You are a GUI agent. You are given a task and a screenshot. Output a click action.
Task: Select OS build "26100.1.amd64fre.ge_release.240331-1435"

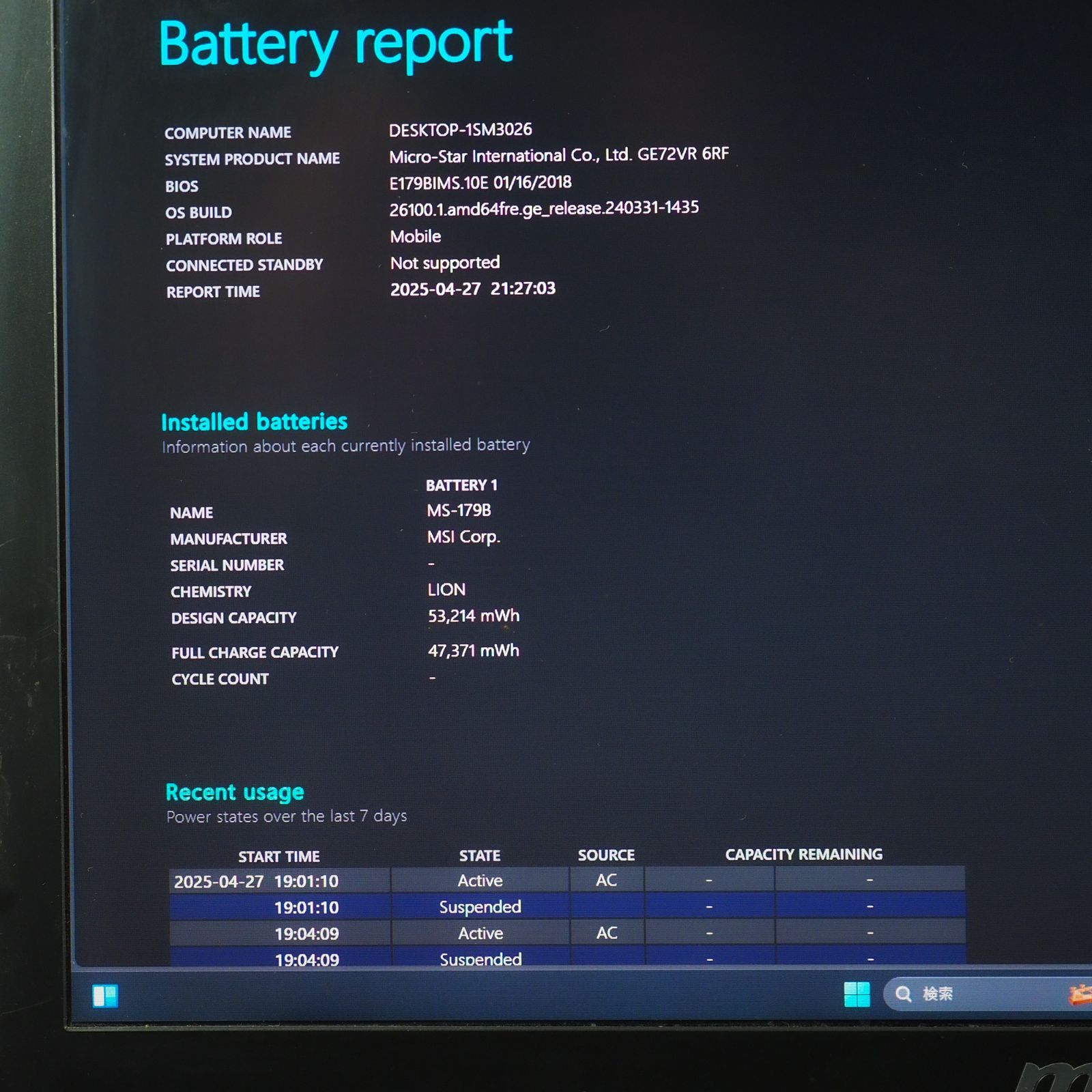544,208
